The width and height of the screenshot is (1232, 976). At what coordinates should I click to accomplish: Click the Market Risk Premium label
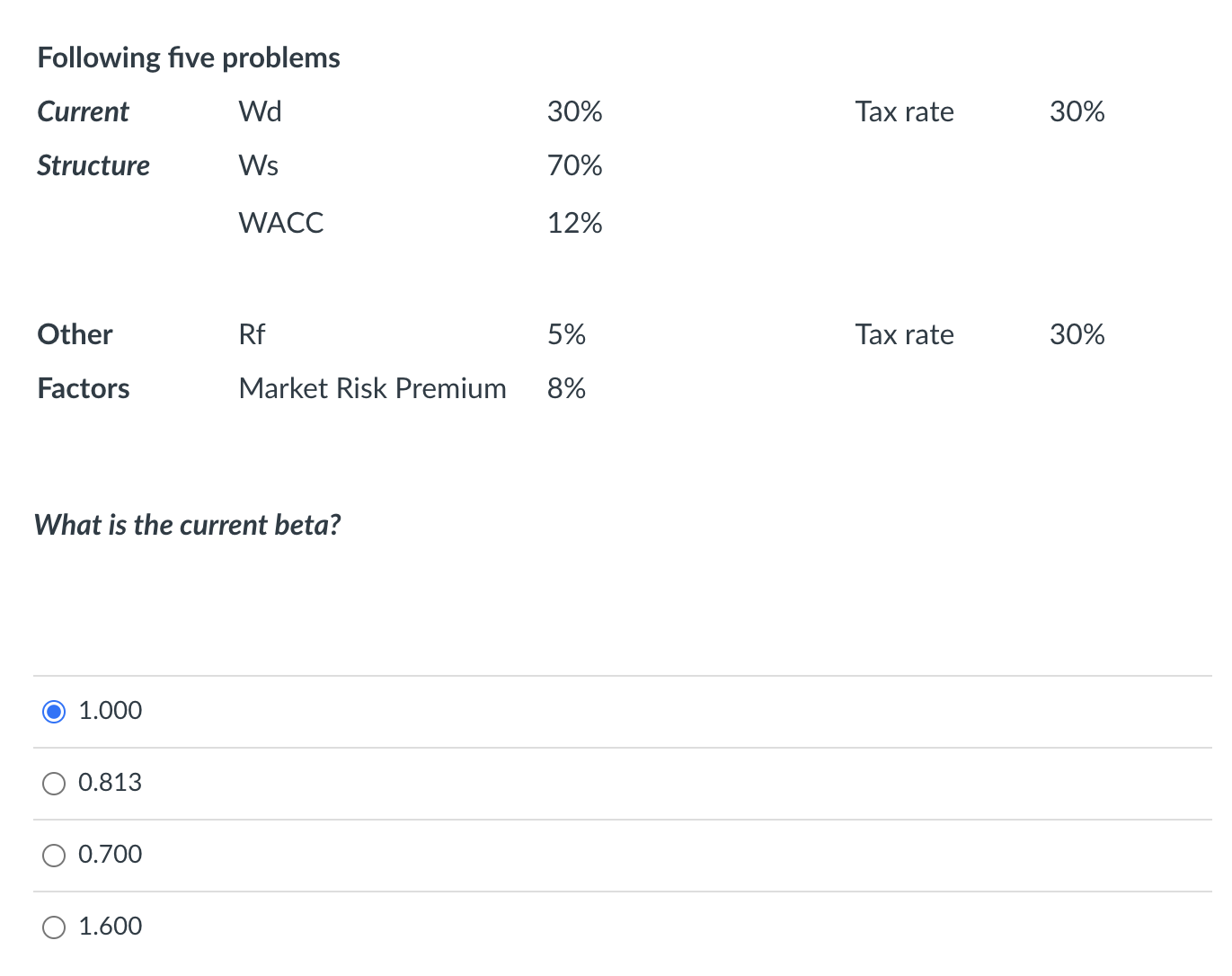(372, 388)
